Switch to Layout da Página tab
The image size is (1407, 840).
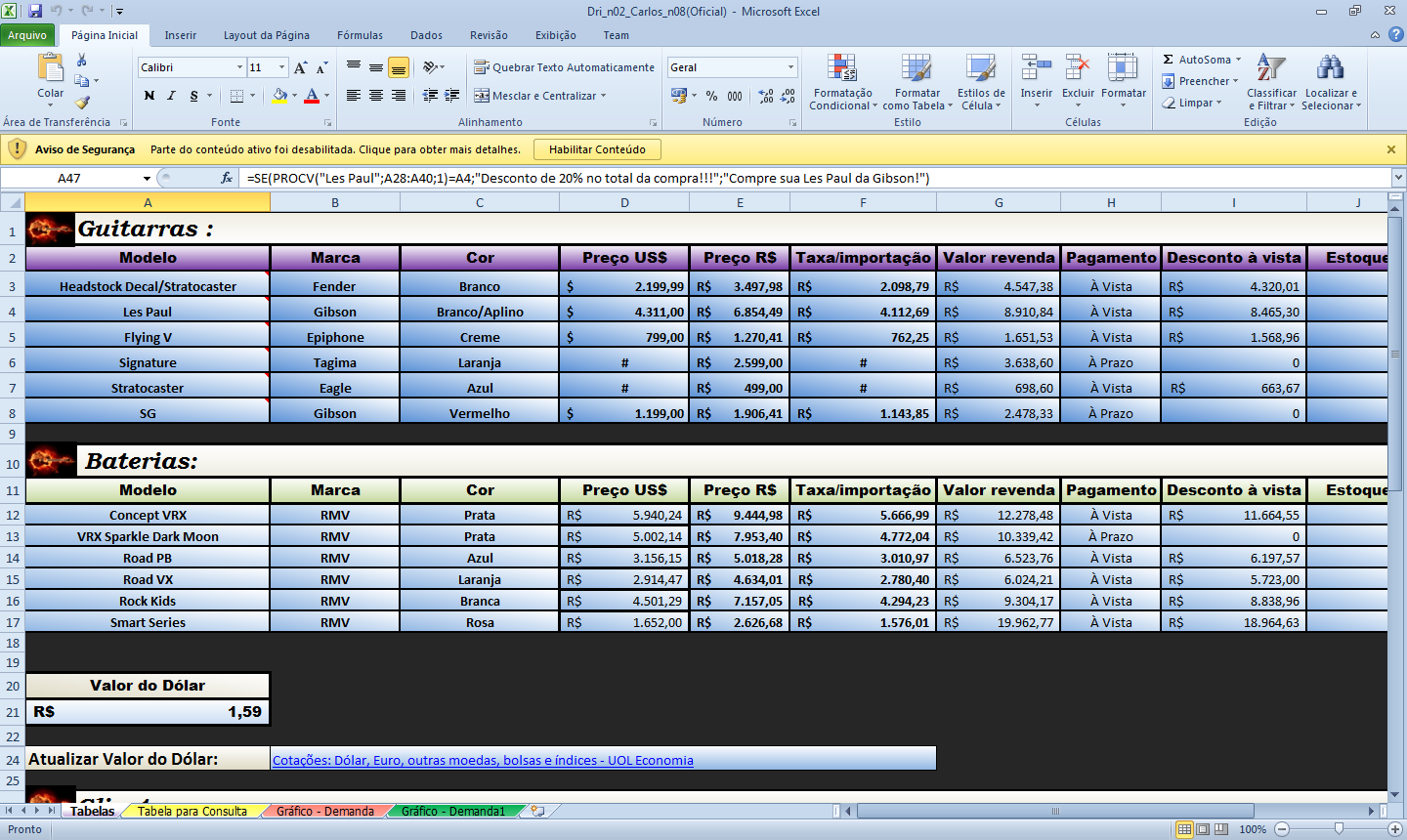[x=267, y=35]
